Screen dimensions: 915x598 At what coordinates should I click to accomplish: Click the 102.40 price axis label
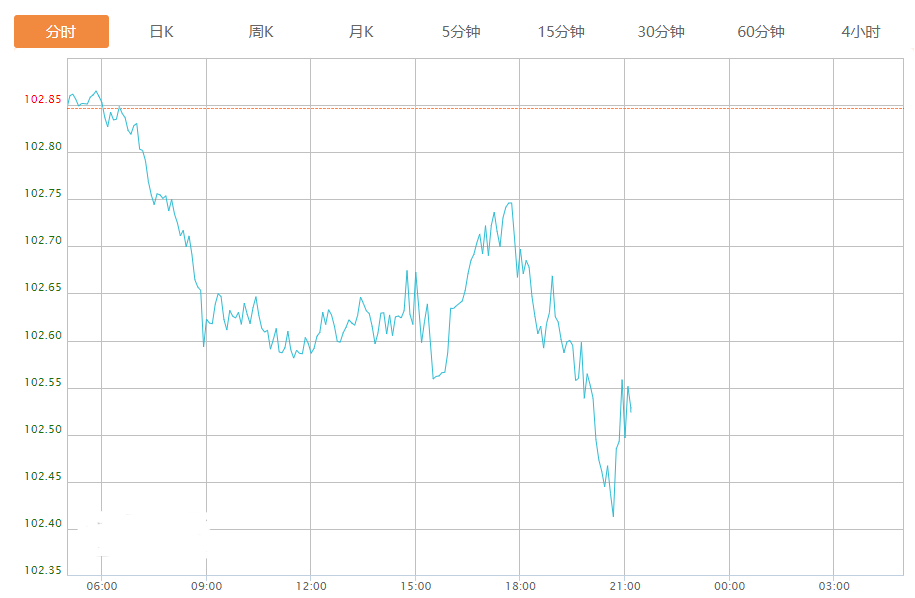pyautogui.click(x=43, y=523)
